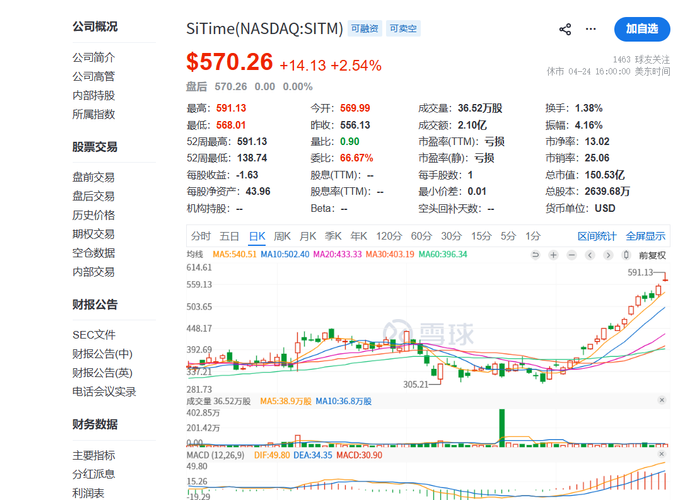This screenshot has width=699, height=500.
Task: Click the 591.13 high marker on chart
Action: (640, 272)
